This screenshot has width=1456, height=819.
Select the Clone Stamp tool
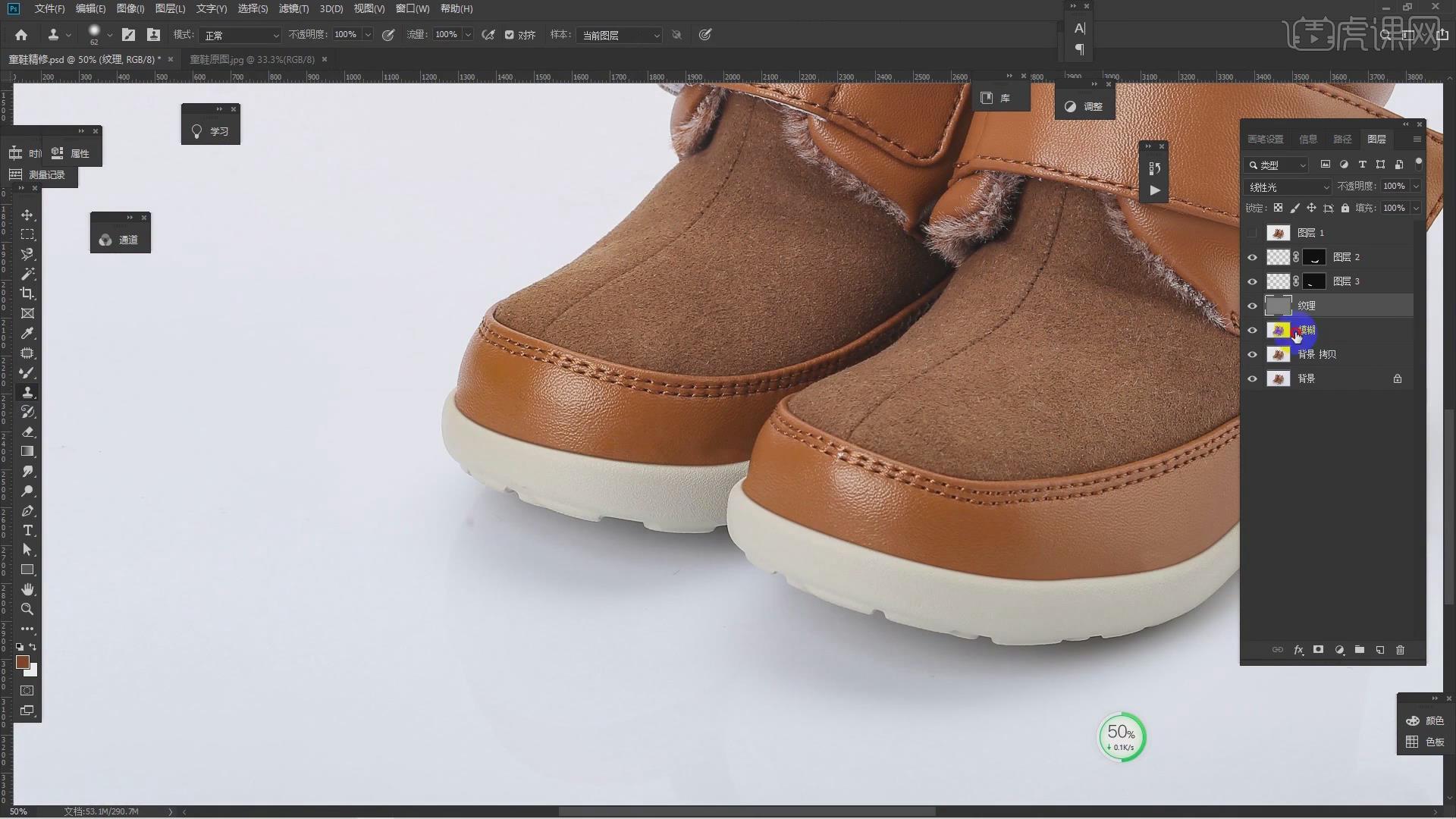[x=27, y=392]
